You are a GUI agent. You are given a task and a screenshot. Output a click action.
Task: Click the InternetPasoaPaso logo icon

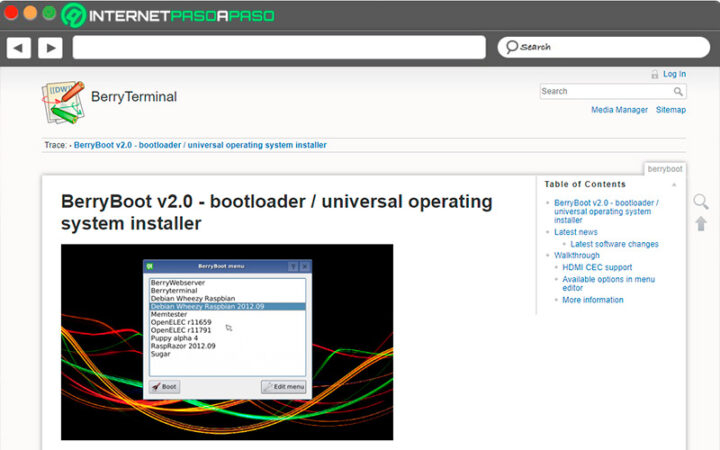[x=73, y=15]
